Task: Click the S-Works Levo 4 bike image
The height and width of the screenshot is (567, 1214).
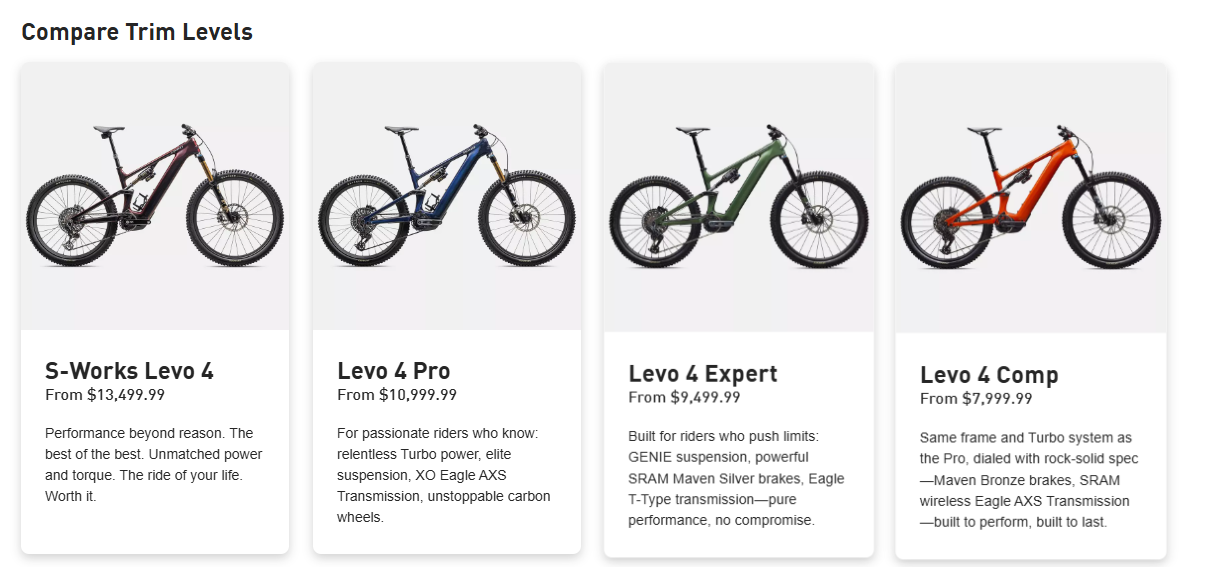Action: (155, 196)
